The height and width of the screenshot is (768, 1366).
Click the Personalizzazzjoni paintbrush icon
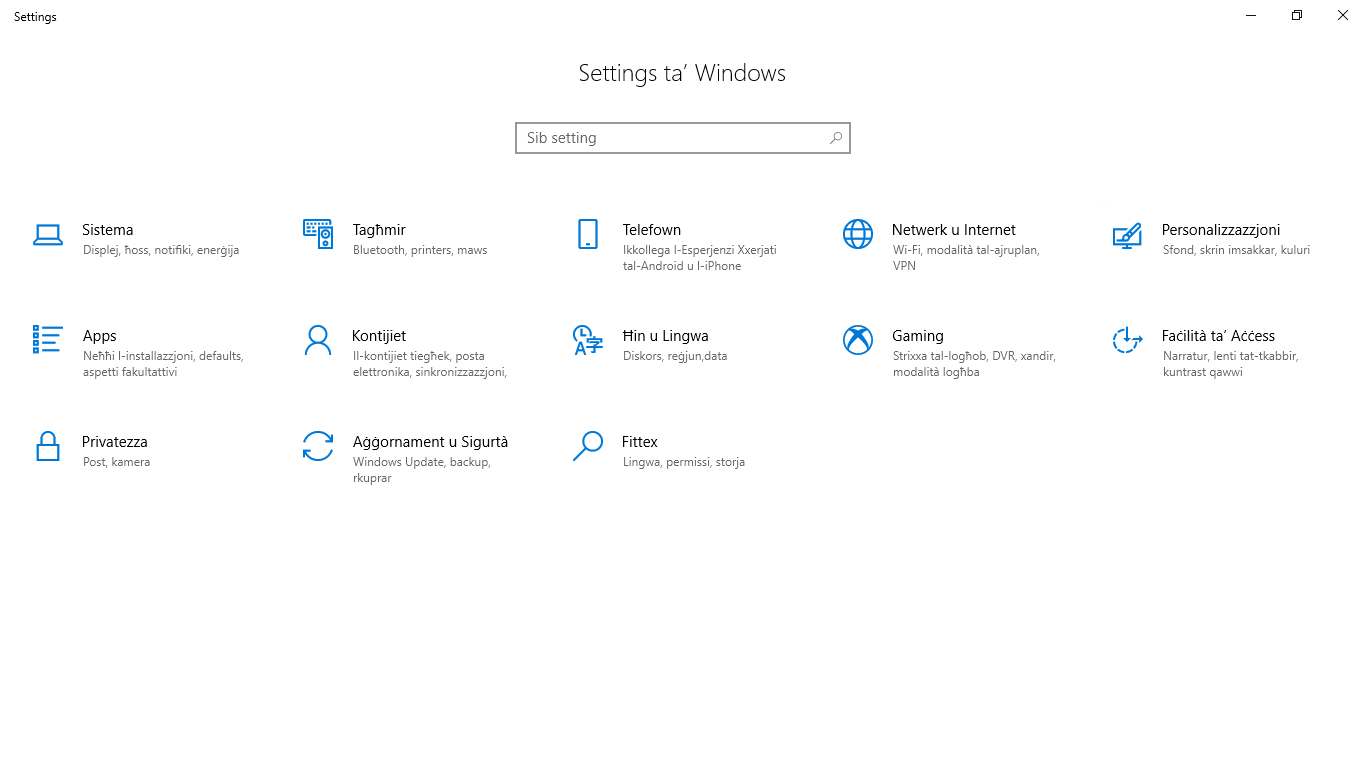coord(1127,235)
